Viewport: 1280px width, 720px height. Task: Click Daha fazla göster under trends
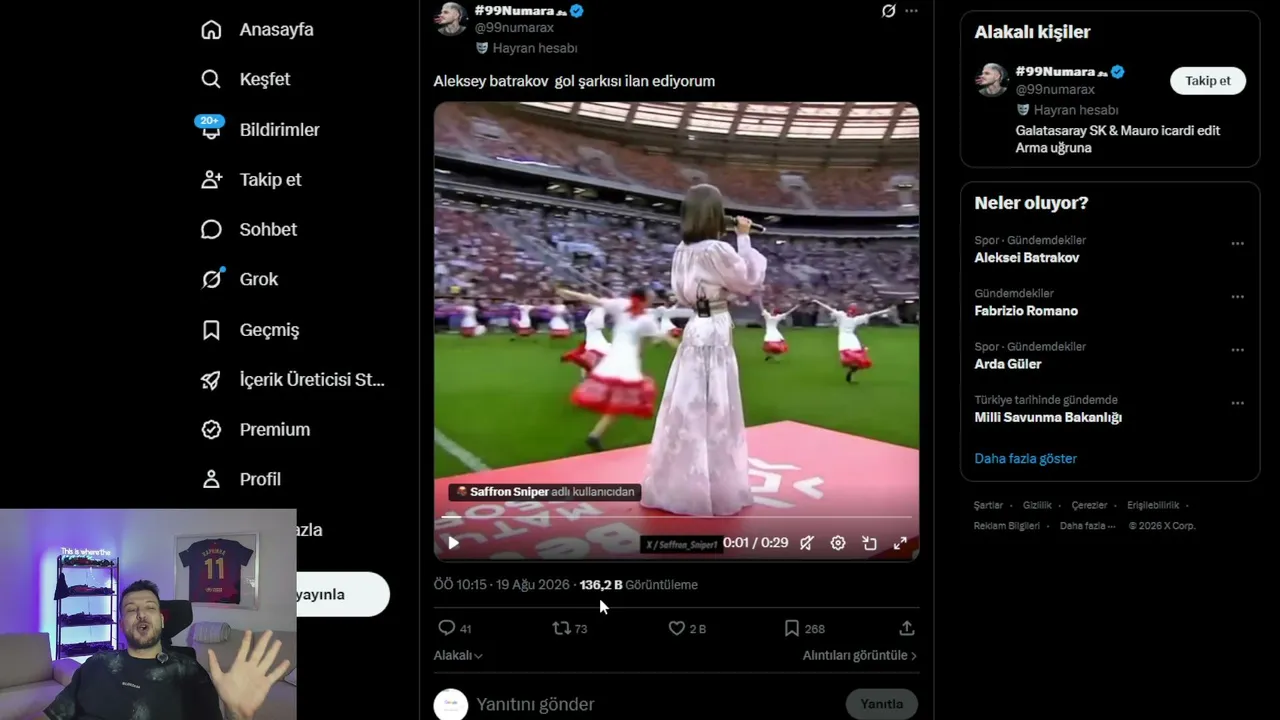(1026, 459)
